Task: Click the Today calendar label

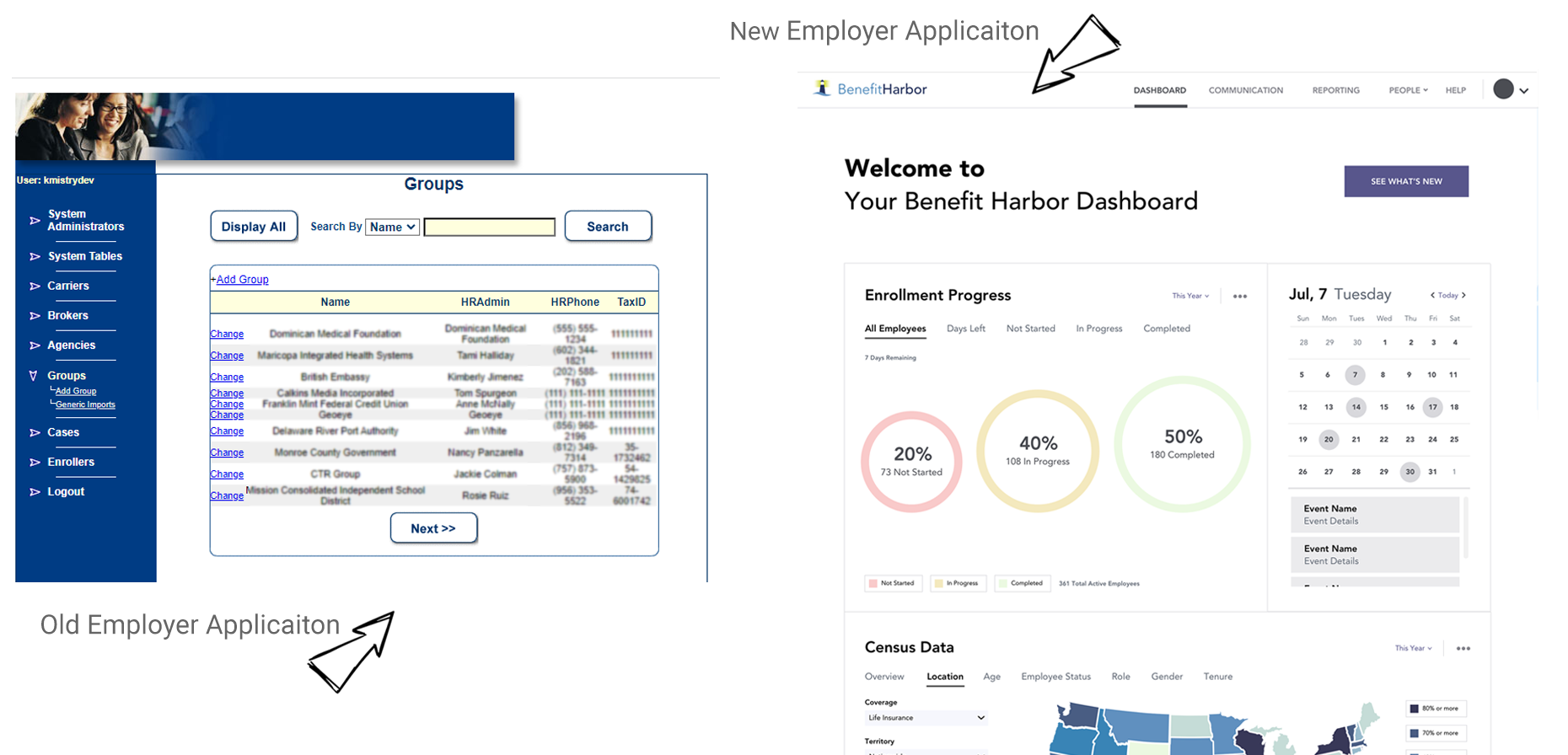Action: (x=1448, y=296)
